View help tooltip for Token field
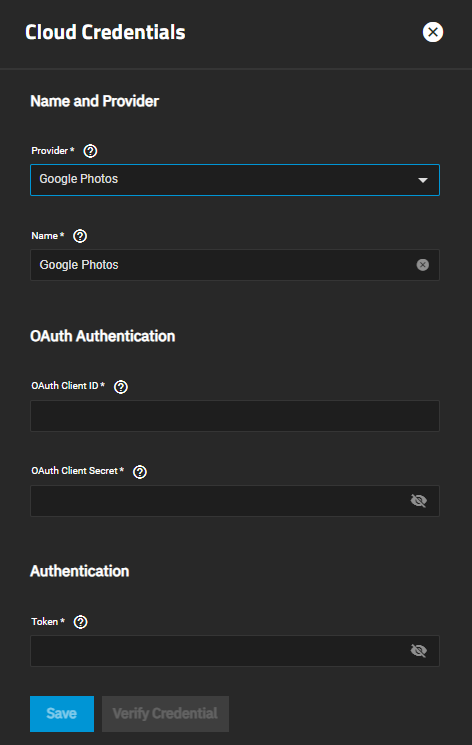The image size is (472, 745). tap(81, 622)
